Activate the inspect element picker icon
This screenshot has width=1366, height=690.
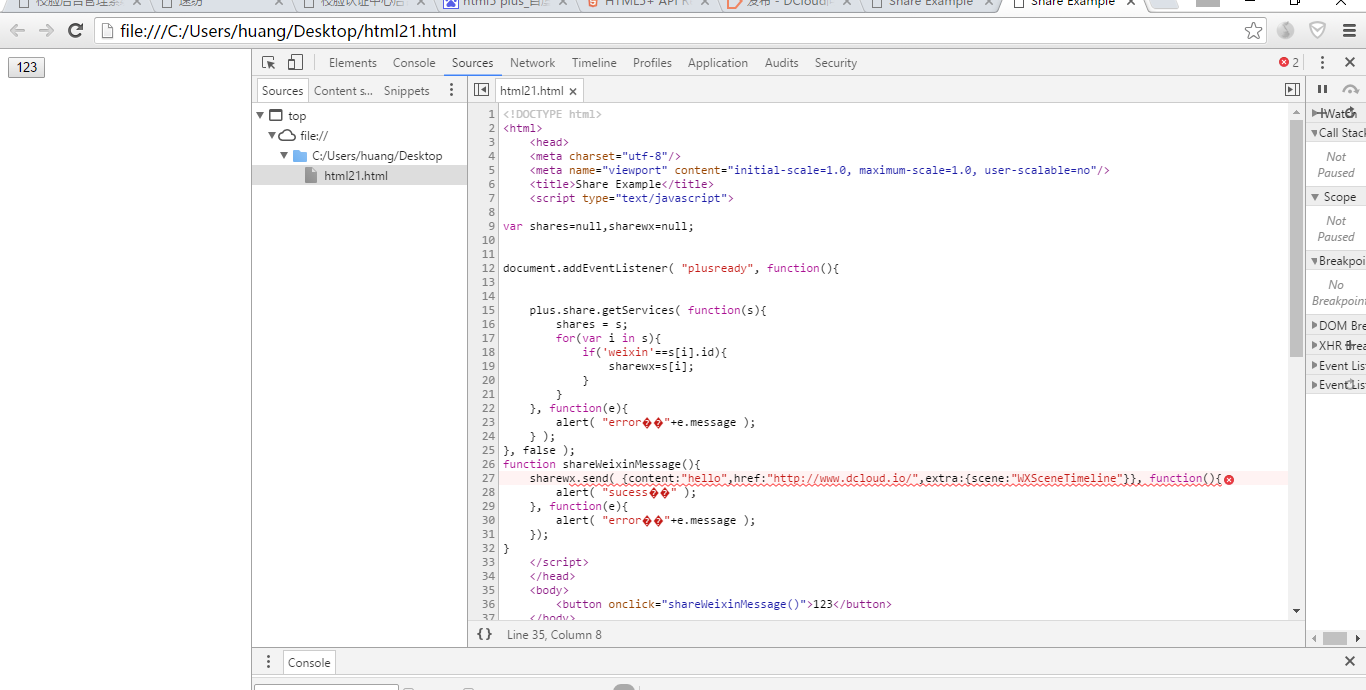[268, 63]
